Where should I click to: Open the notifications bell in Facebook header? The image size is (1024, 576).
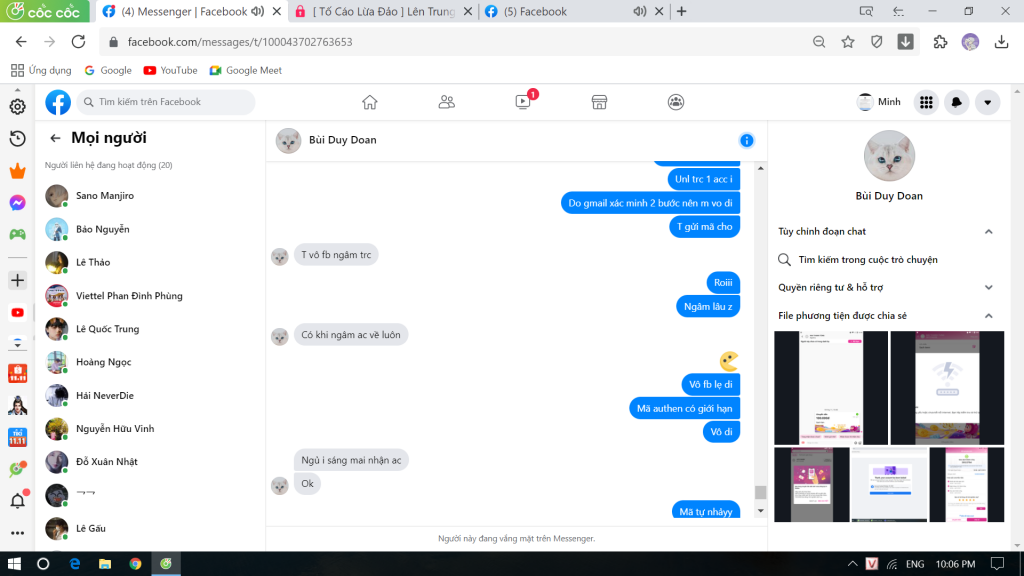point(957,102)
